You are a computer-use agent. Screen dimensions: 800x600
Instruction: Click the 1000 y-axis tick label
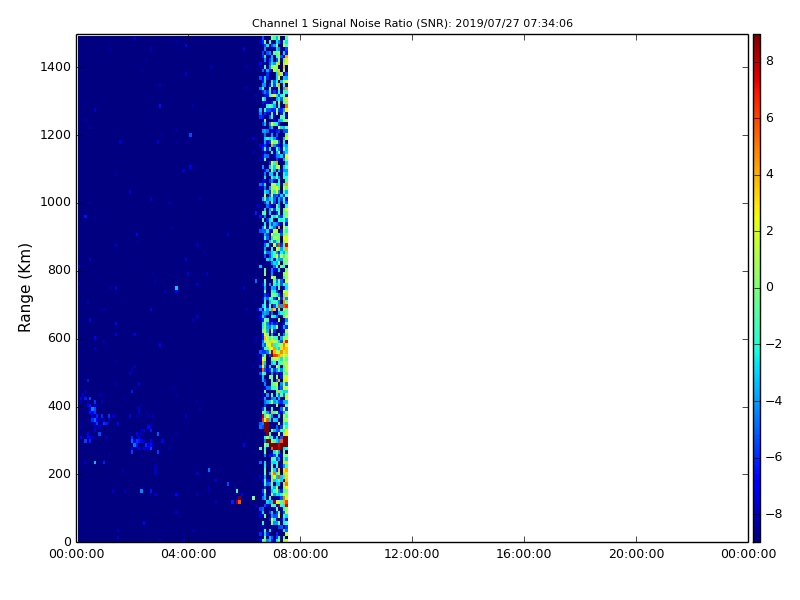pos(55,203)
